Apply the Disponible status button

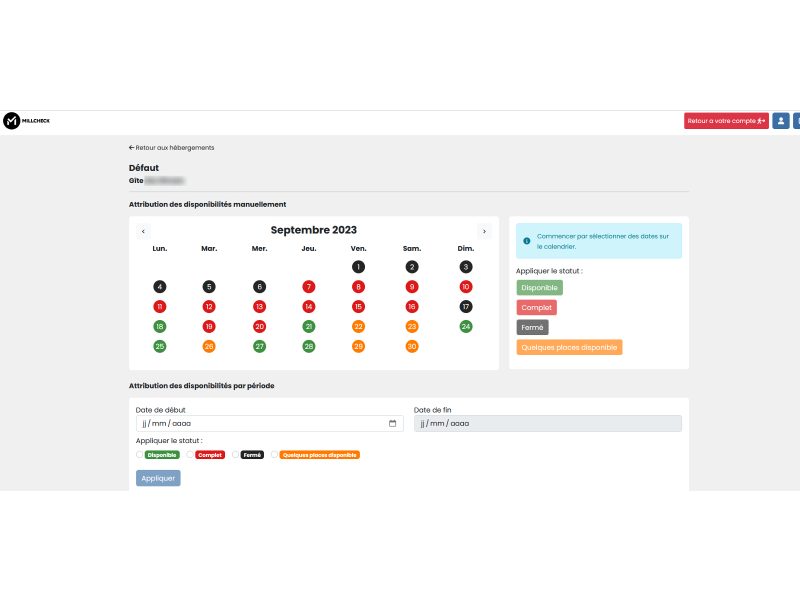(x=539, y=288)
